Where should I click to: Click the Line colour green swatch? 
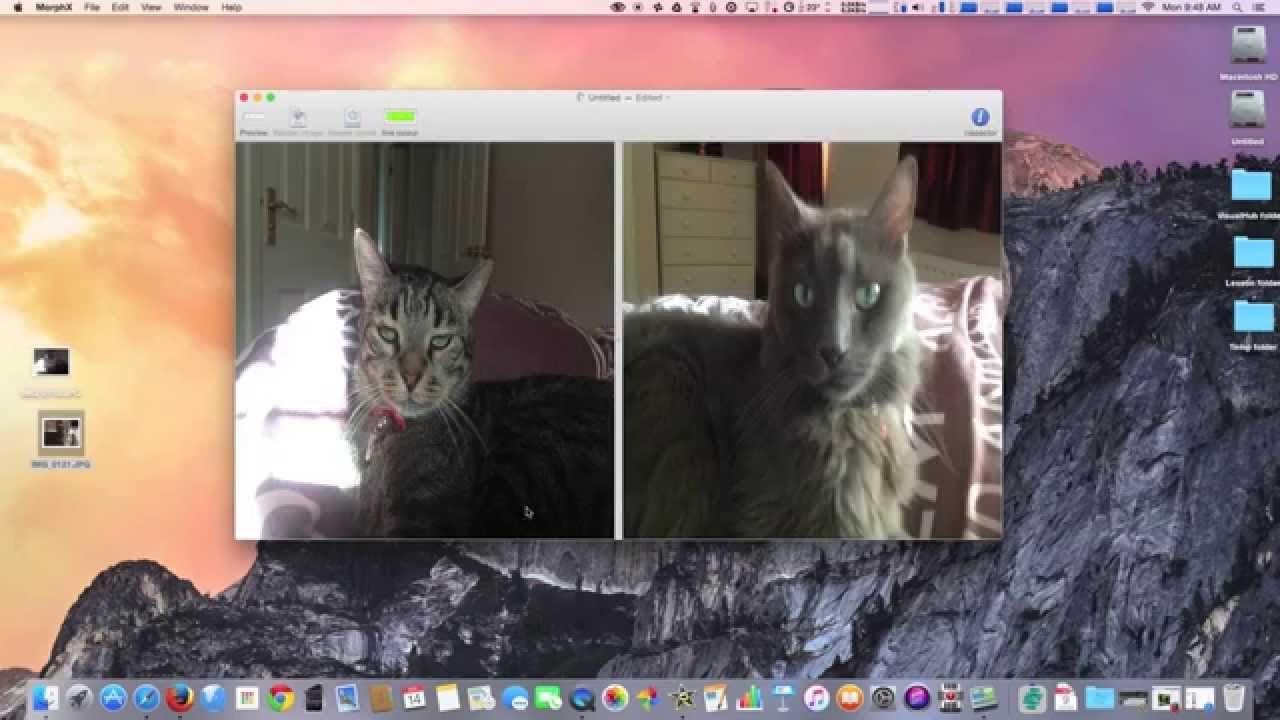(400, 117)
